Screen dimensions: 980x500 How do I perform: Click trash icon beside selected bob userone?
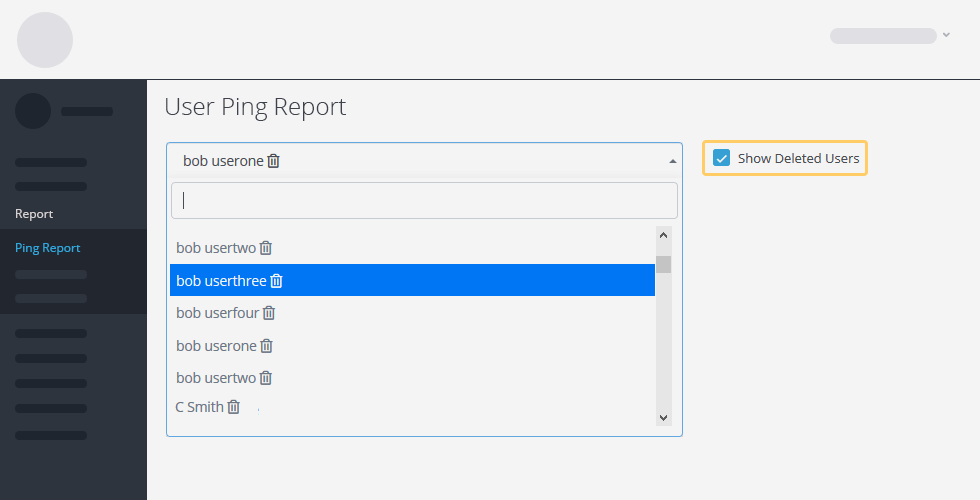(x=274, y=161)
